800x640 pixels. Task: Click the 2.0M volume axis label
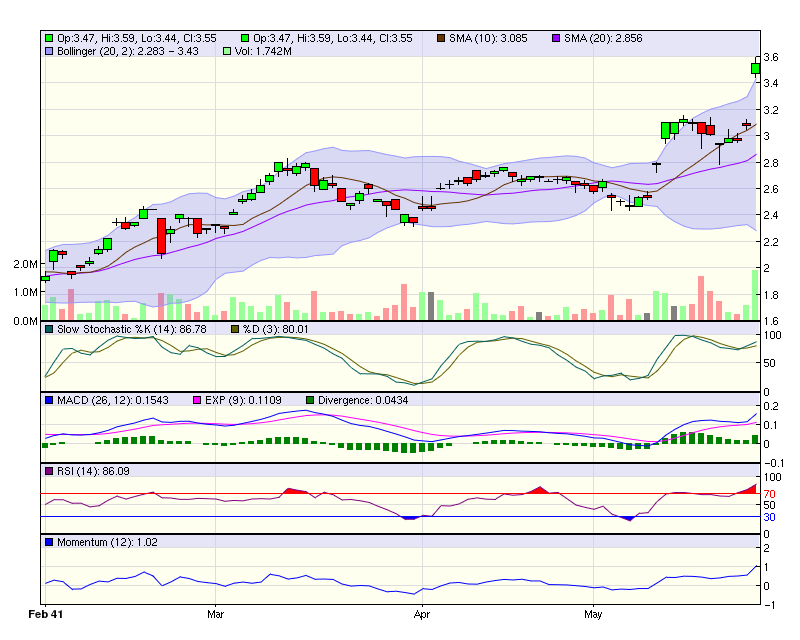point(26,264)
